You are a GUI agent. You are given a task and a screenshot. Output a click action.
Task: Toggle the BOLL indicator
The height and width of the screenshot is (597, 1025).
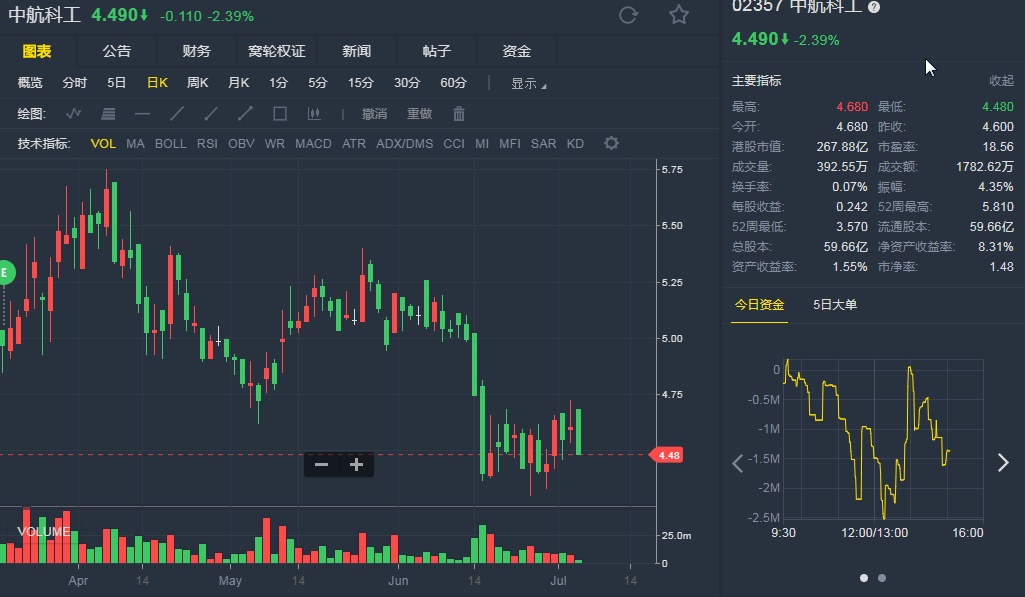coord(170,144)
